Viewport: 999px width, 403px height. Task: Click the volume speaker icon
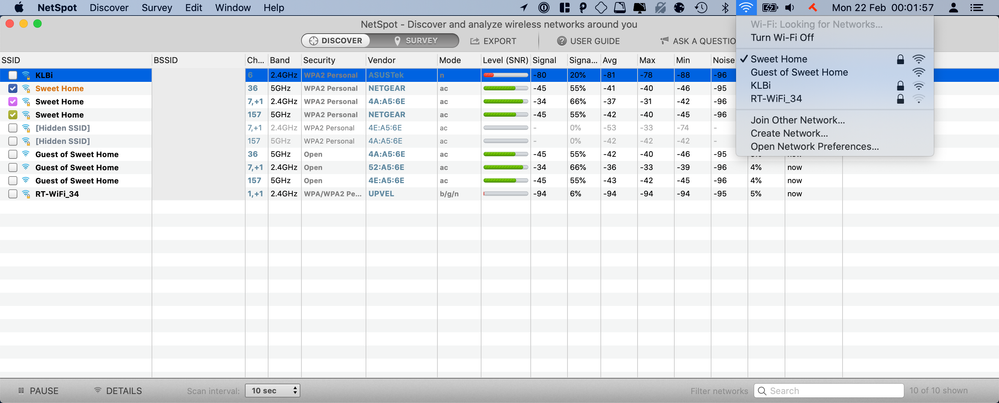click(790, 8)
